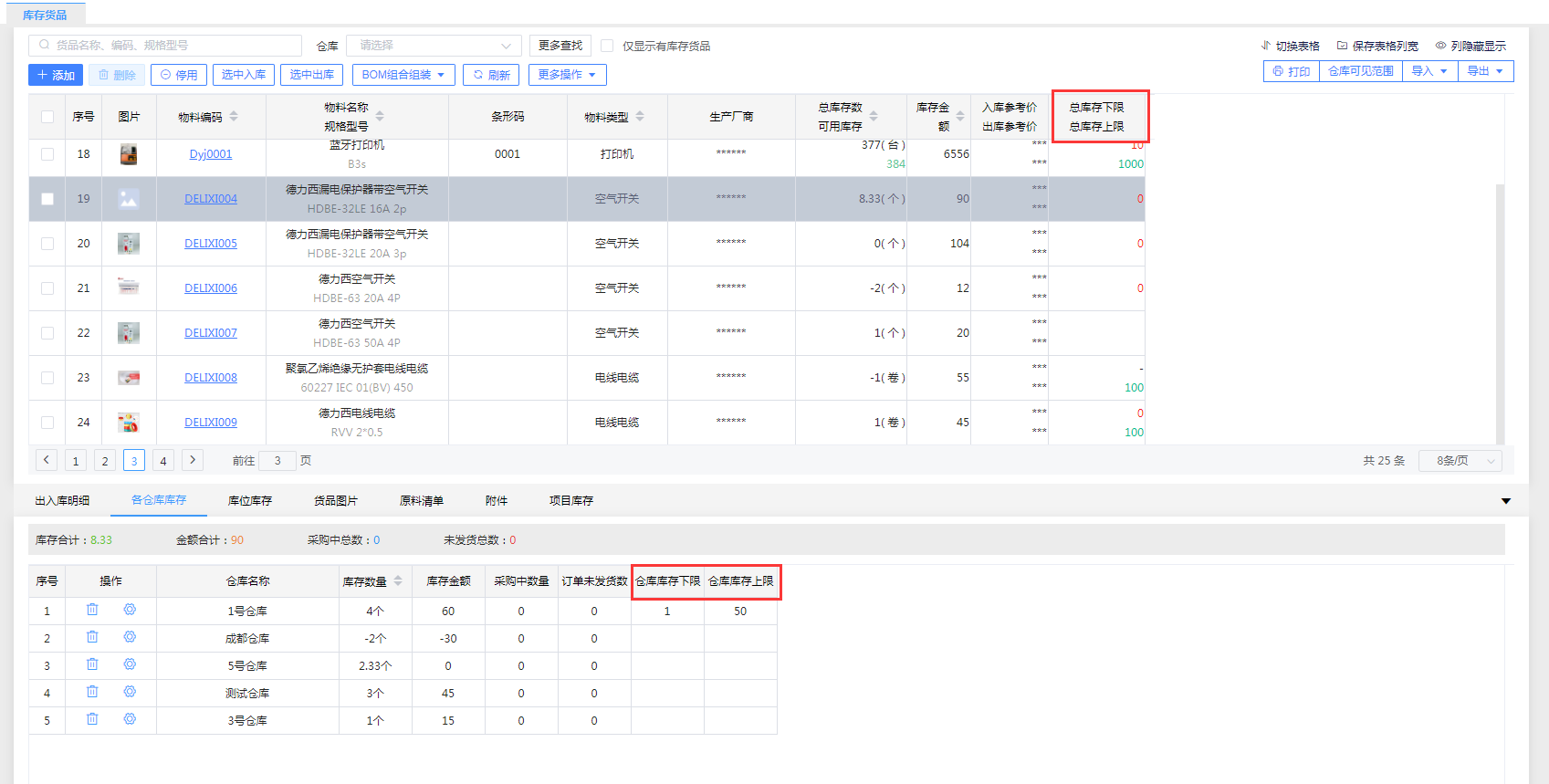Screen dimensions: 1549x784
Task: Sort by 物料名称 column arrows
Action: tap(380, 117)
